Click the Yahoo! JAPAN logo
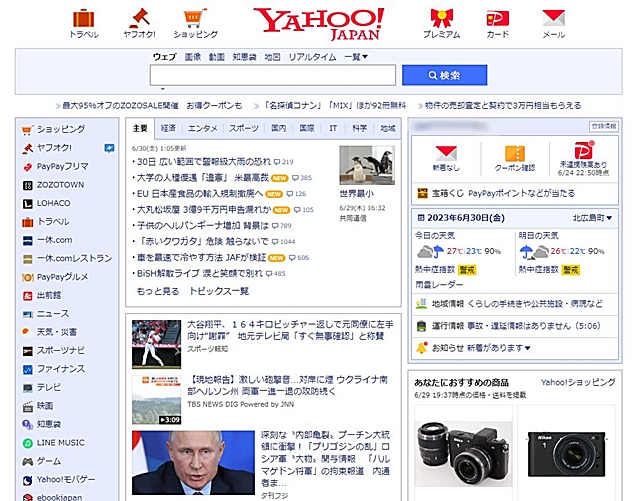 click(x=319, y=24)
